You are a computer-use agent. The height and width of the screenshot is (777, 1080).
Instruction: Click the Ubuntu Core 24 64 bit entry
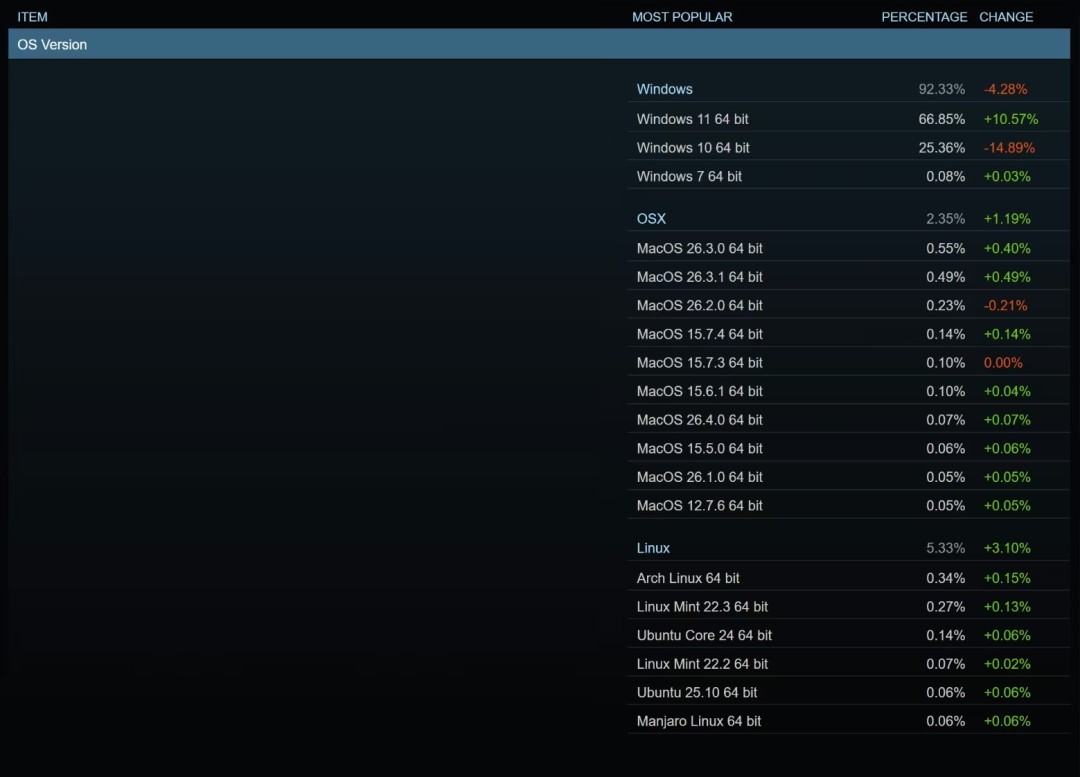click(x=704, y=636)
